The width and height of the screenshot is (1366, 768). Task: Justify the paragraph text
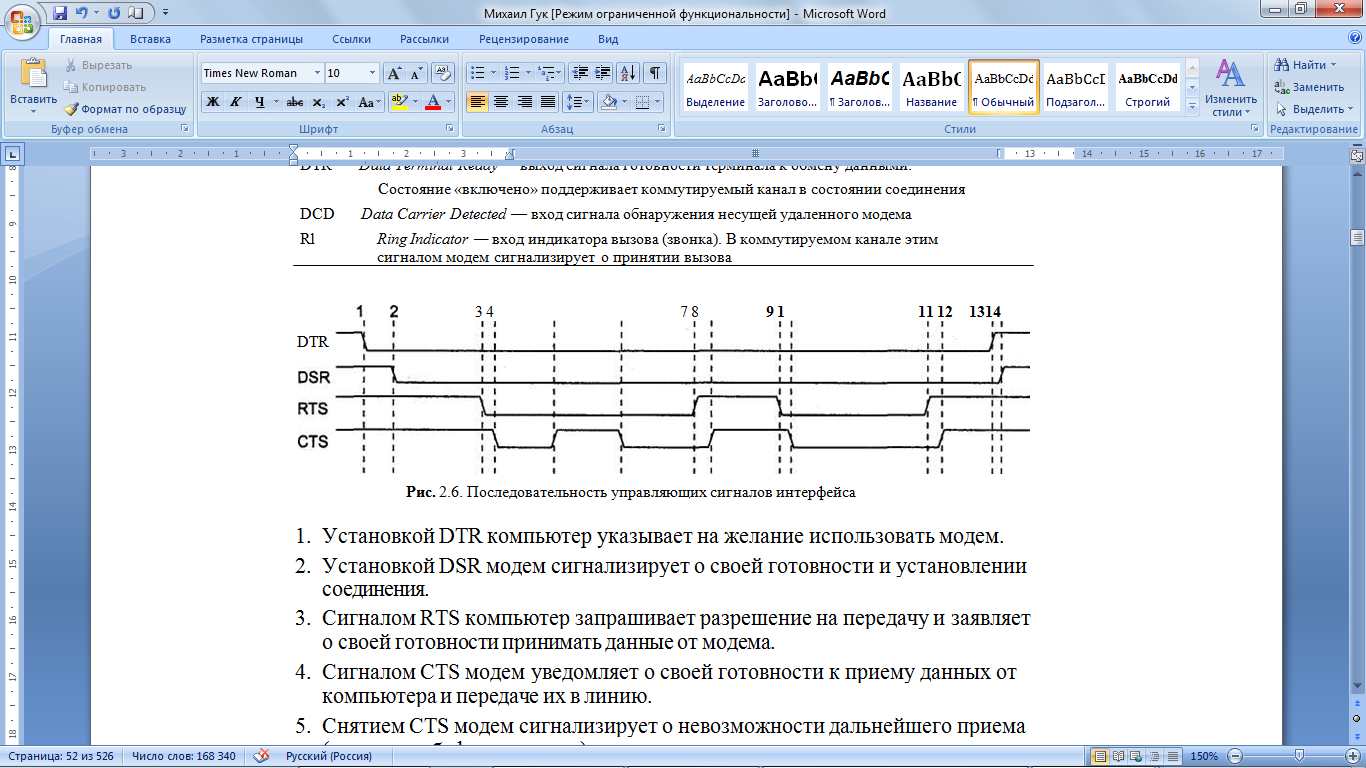547,102
